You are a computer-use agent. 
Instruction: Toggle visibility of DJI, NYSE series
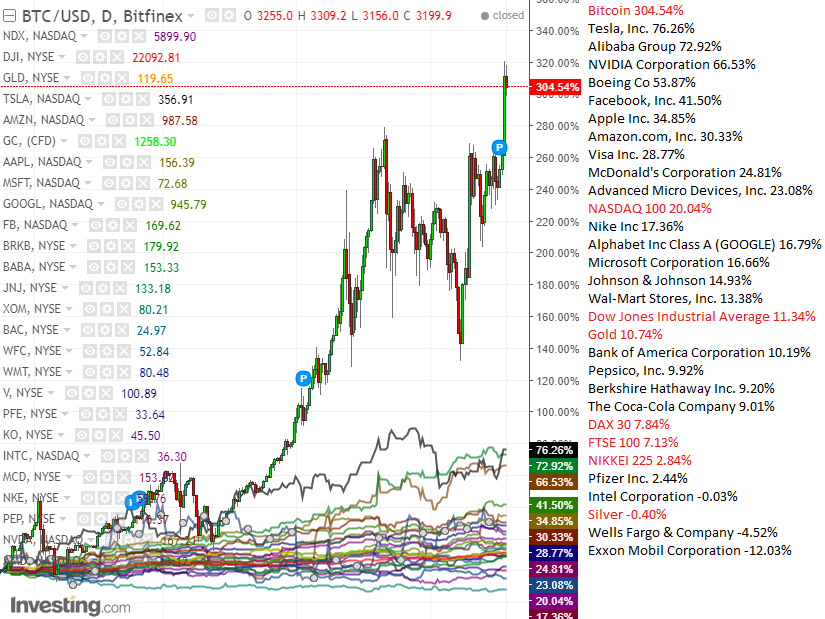[83, 57]
